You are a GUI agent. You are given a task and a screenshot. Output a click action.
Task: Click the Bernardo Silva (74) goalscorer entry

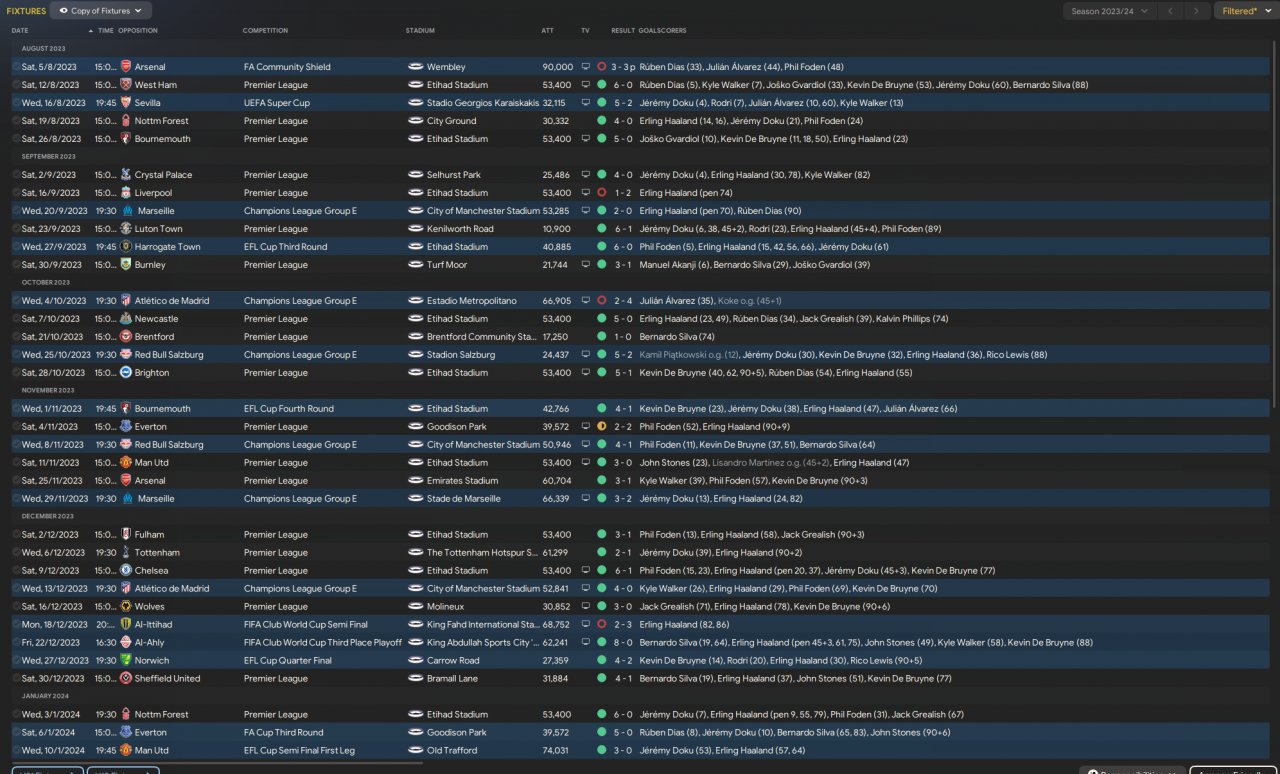(x=677, y=337)
